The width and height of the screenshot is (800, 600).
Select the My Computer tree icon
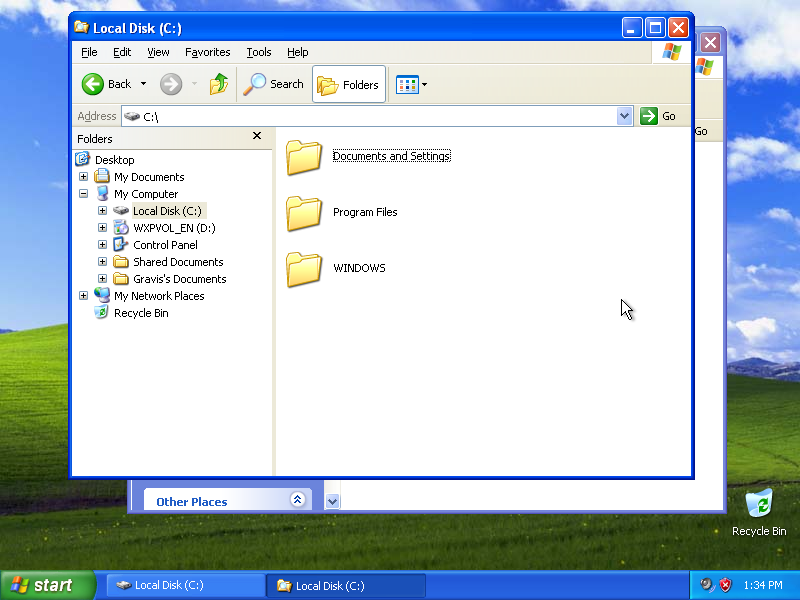[102, 193]
